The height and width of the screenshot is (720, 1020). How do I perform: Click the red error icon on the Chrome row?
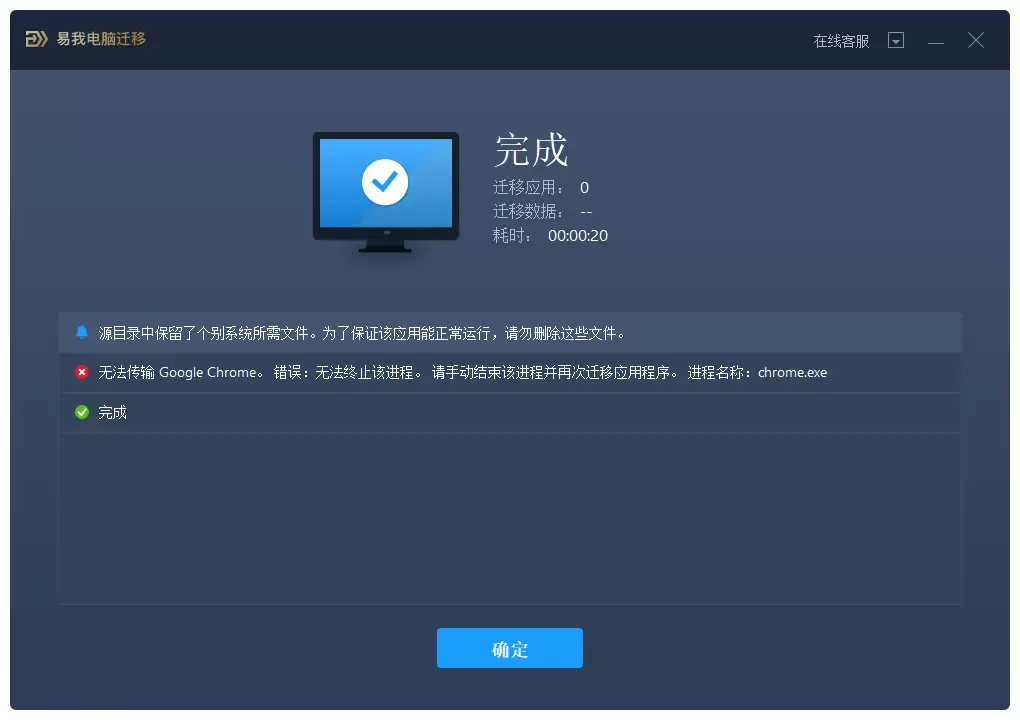[82, 372]
